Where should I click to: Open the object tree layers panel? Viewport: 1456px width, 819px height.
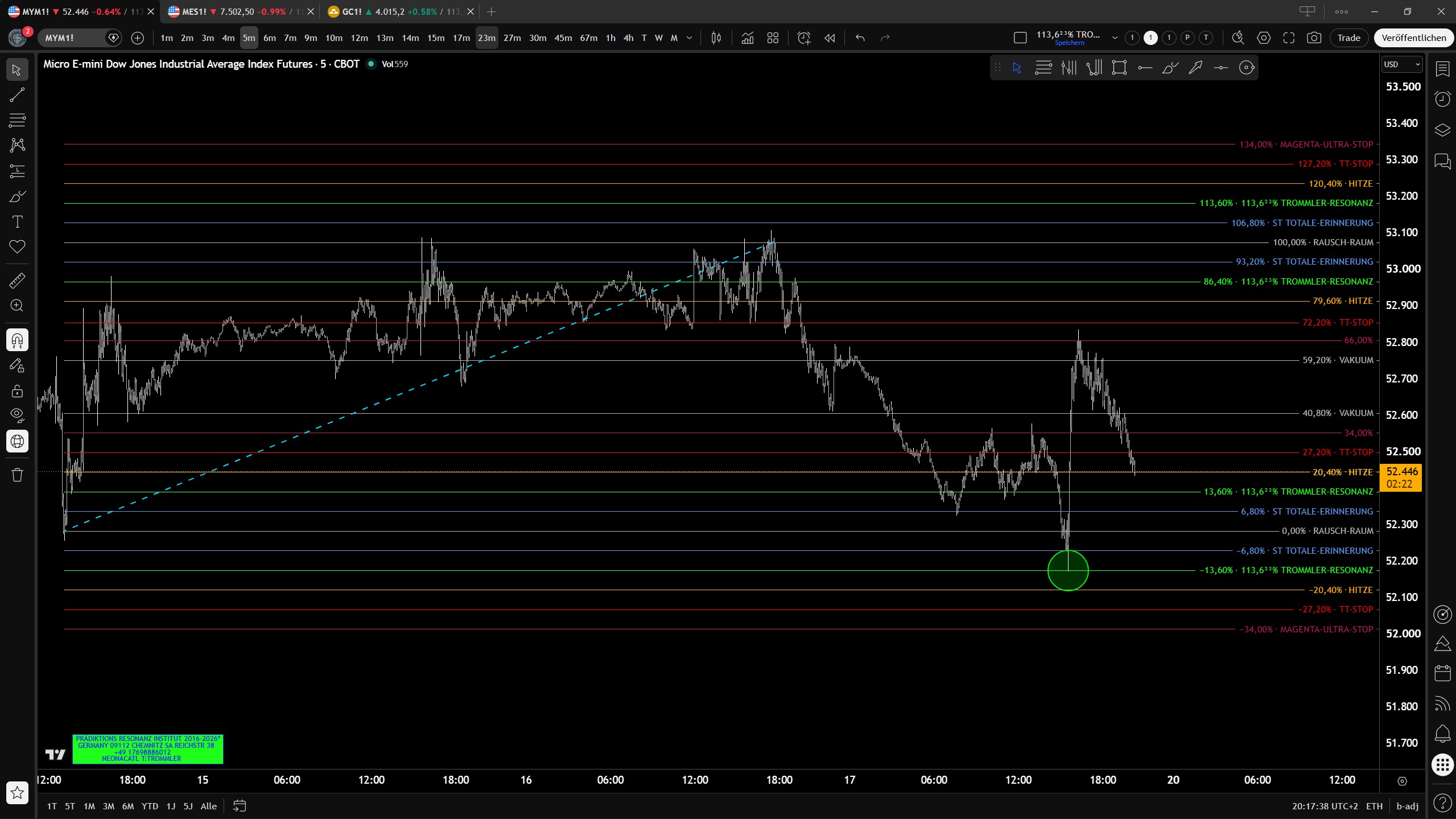click(x=1442, y=130)
